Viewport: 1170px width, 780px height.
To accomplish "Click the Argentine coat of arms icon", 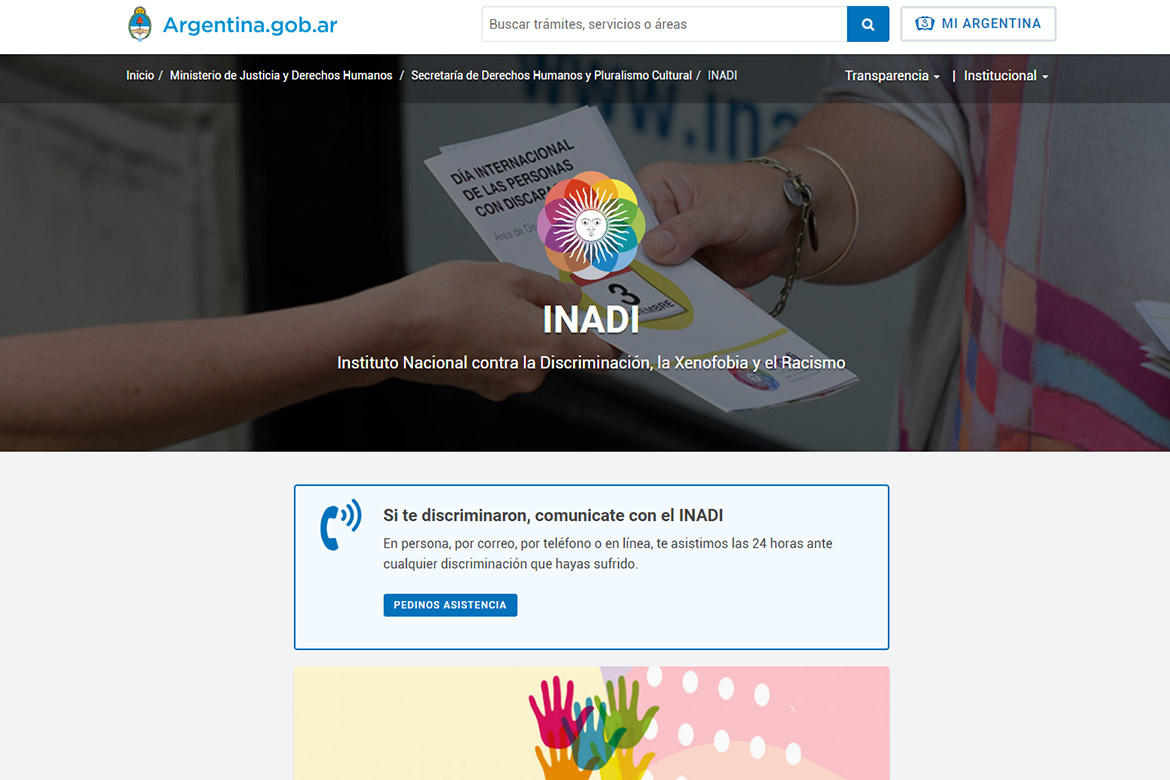I will [140, 24].
